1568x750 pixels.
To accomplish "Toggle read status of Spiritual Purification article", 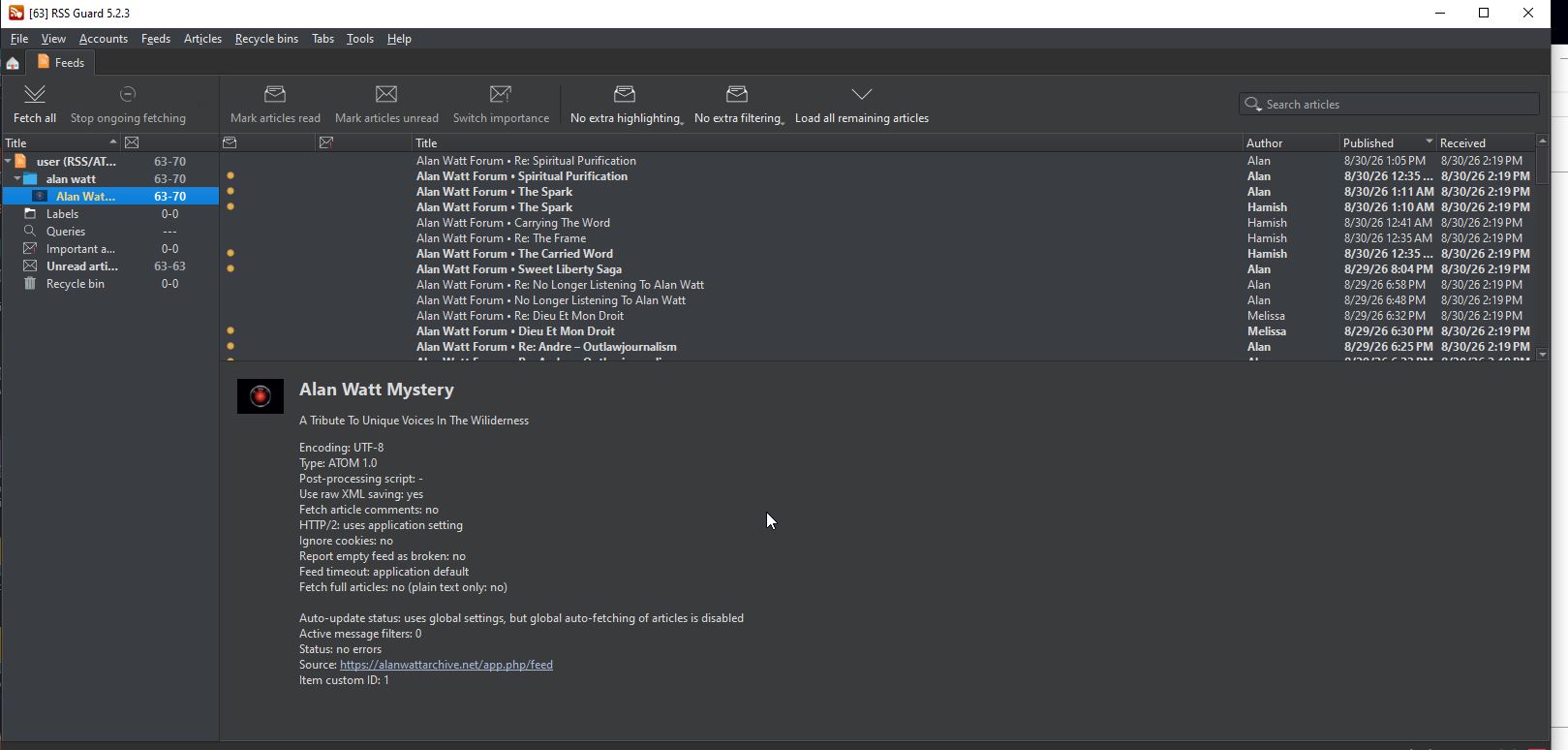I will click(231, 176).
